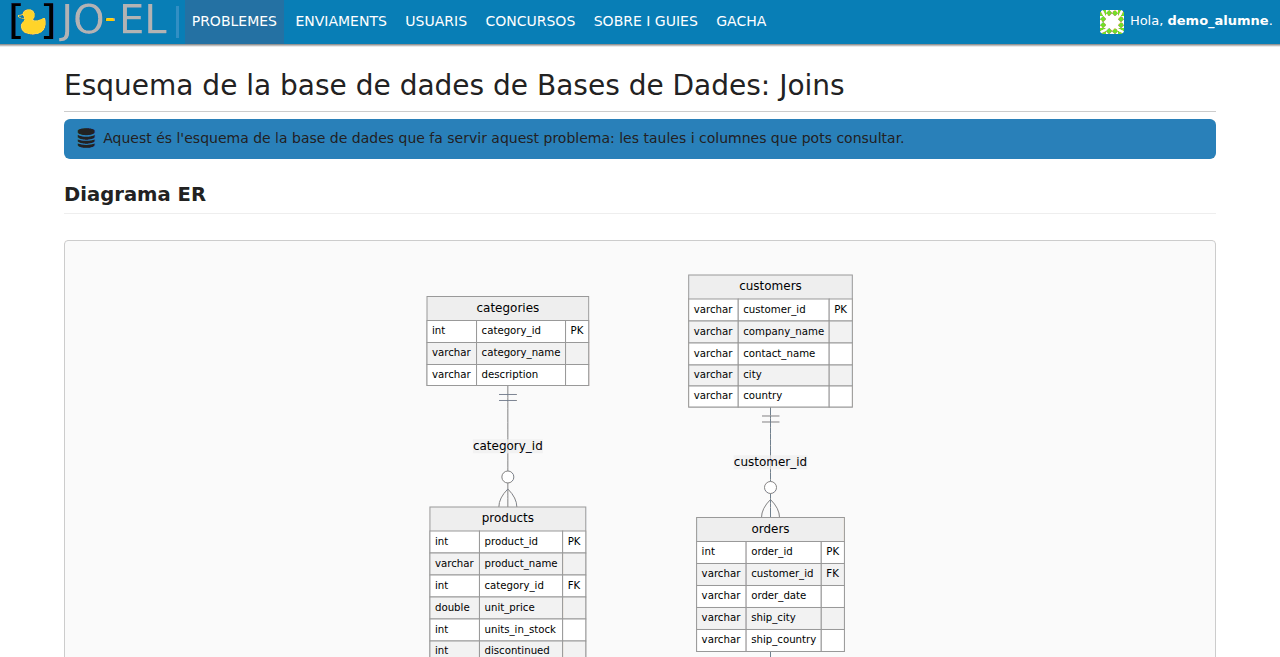Click company_name column in customers table
The height and width of the screenshot is (657, 1280).
click(x=784, y=332)
